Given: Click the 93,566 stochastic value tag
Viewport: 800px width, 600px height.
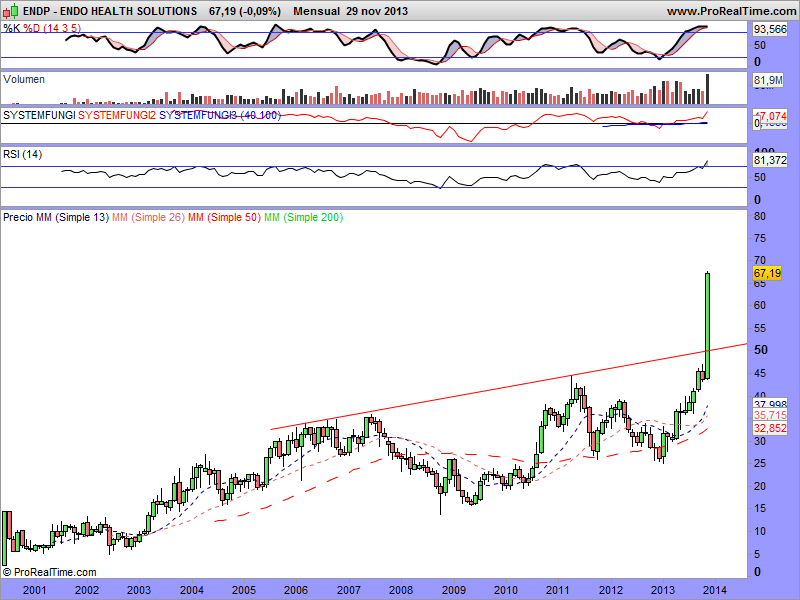Looking at the screenshot, I should (770, 30).
